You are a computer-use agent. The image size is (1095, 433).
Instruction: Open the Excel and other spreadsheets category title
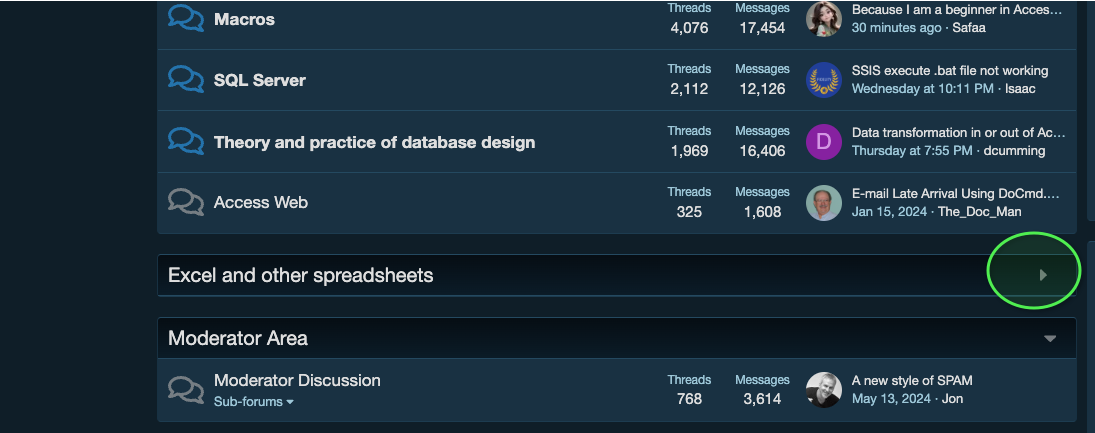click(x=300, y=275)
